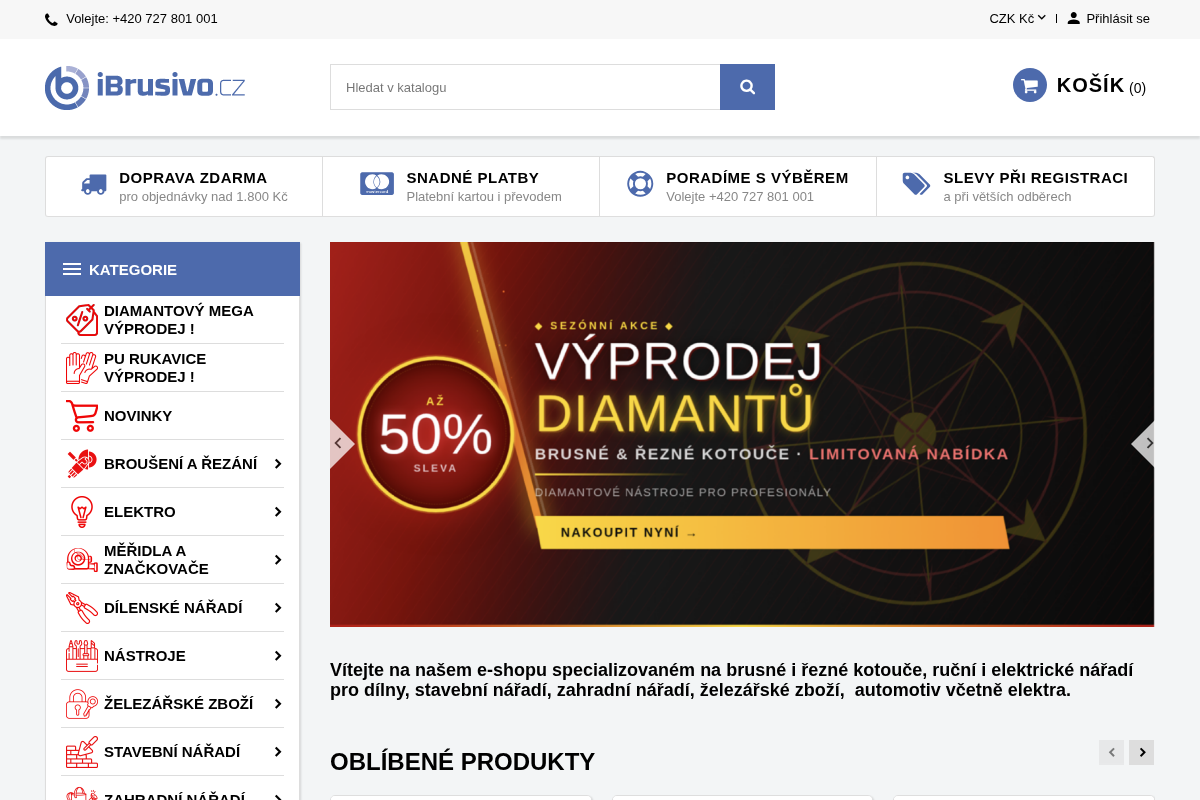The width and height of the screenshot is (1200, 800).
Task: Click the Doprava zdarma info box
Action: 184,186
